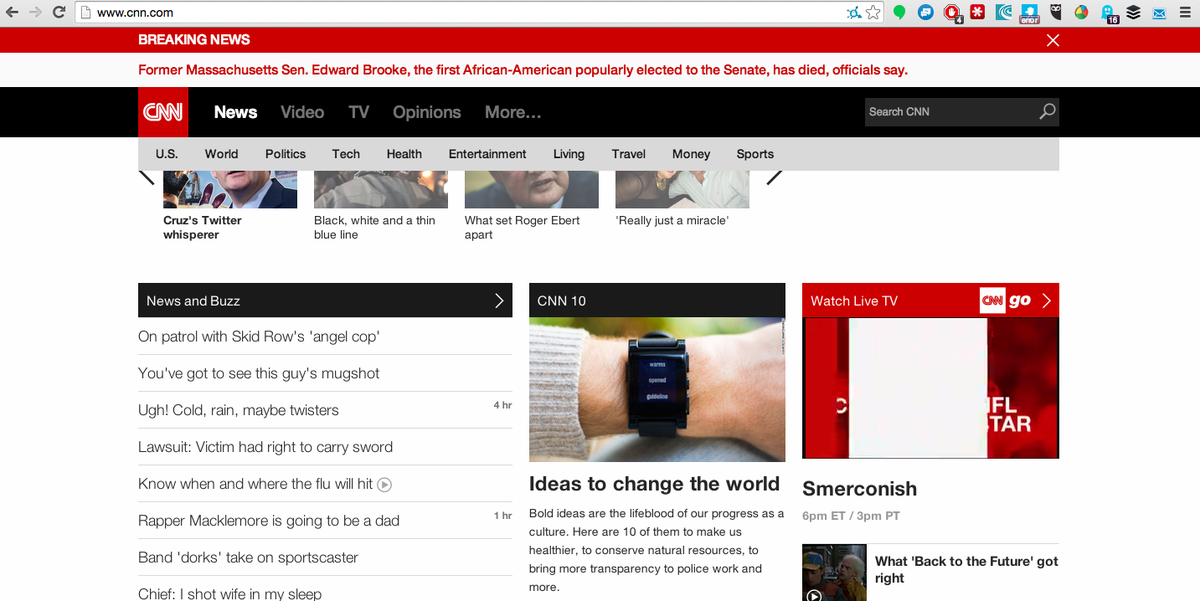
Task: Open 'Lawsuit: Victim had right to carry sword'
Action: 265,447
